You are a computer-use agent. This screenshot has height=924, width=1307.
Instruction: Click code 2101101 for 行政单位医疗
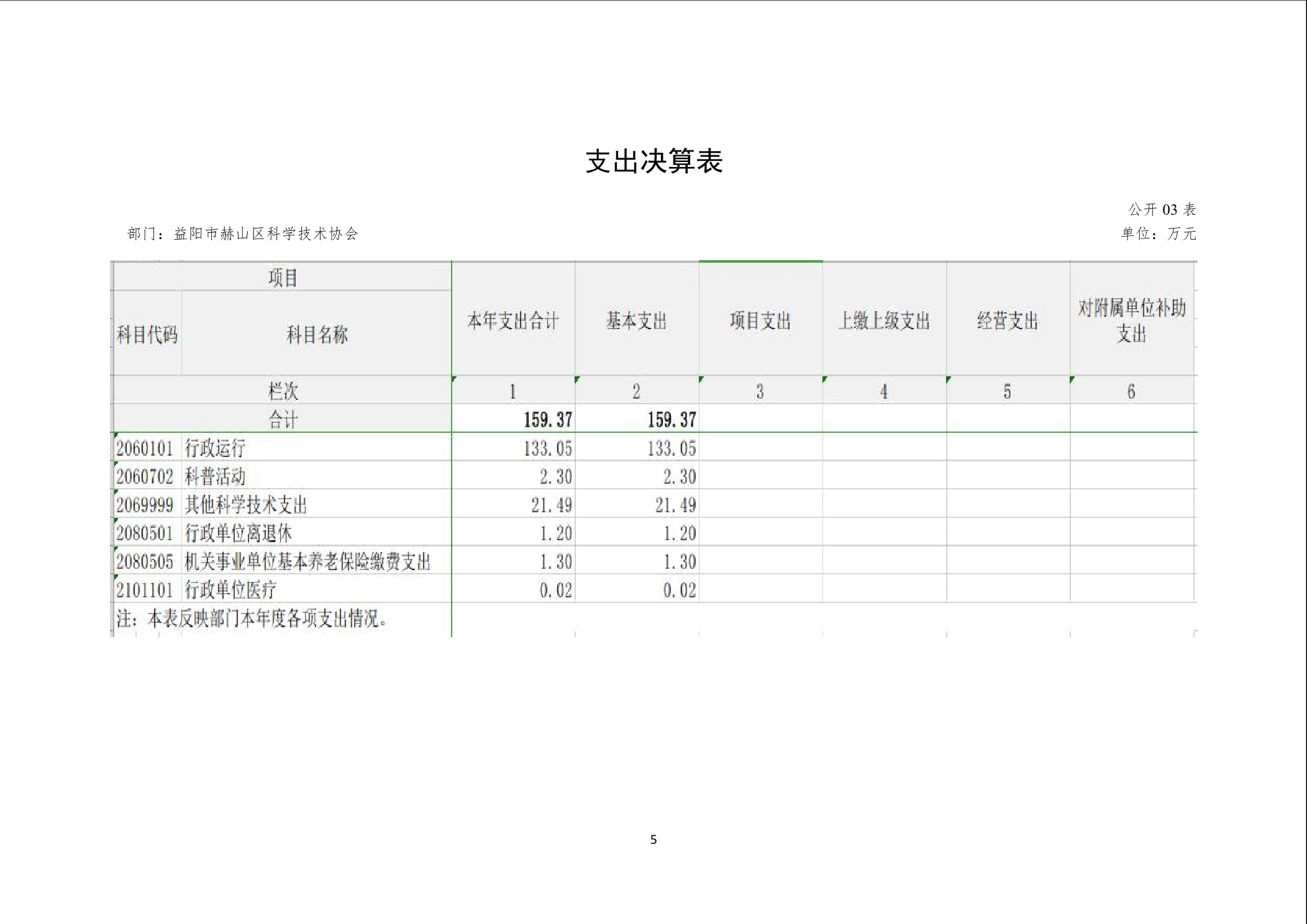[x=145, y=590]
